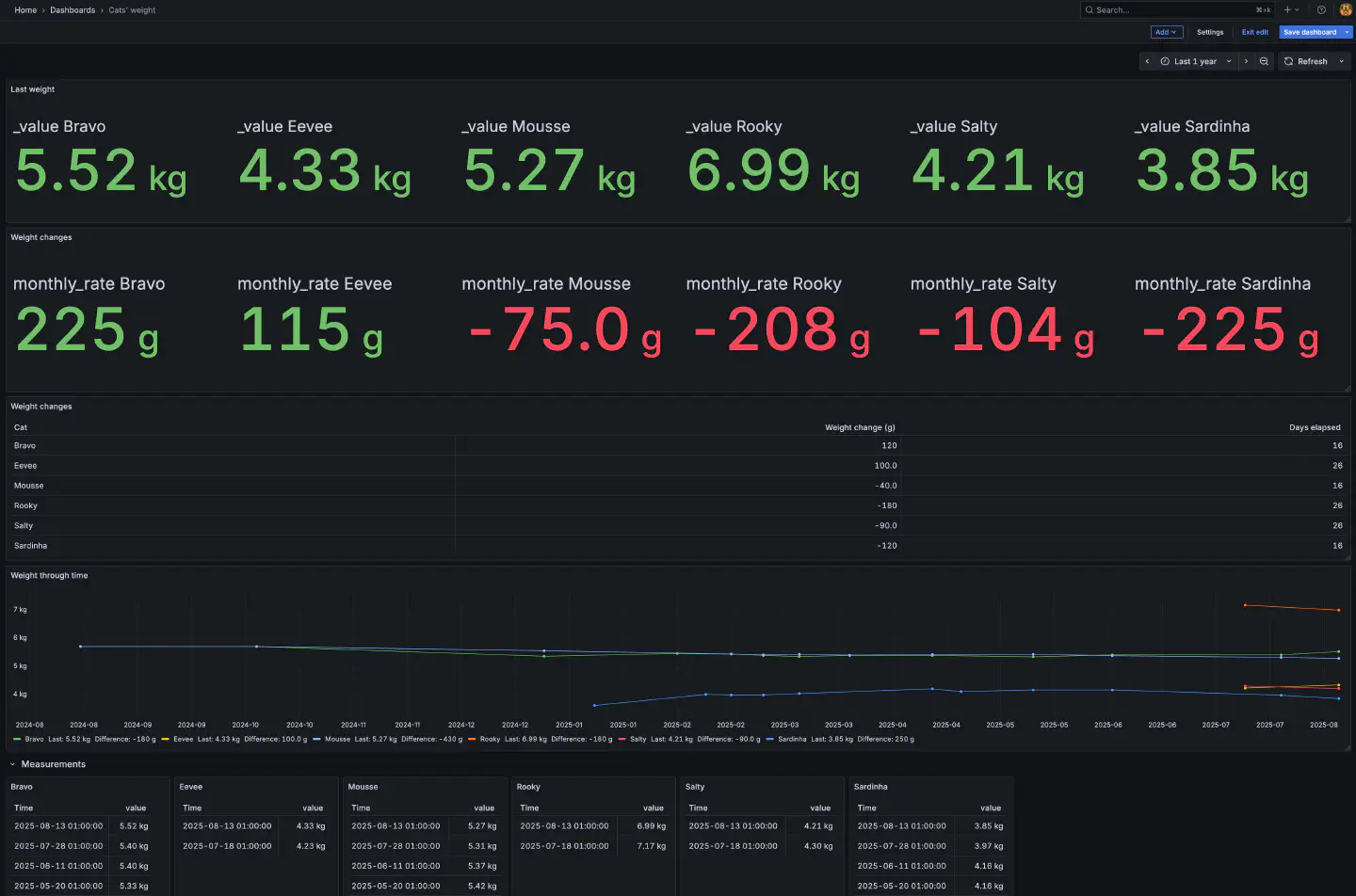This screenshot has height=896, width=1356.
Task: Select the Rooky row in Weight changes table
Action: 678,505
